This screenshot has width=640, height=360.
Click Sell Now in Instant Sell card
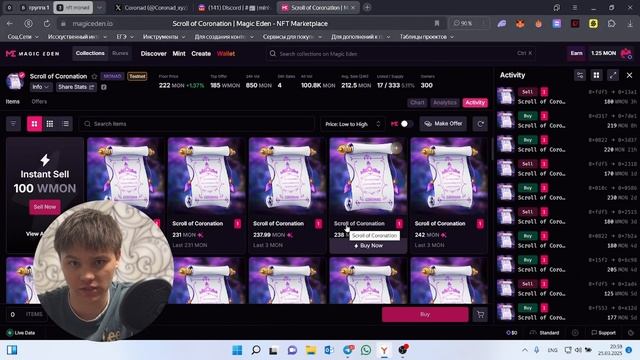tap(45, 207)
